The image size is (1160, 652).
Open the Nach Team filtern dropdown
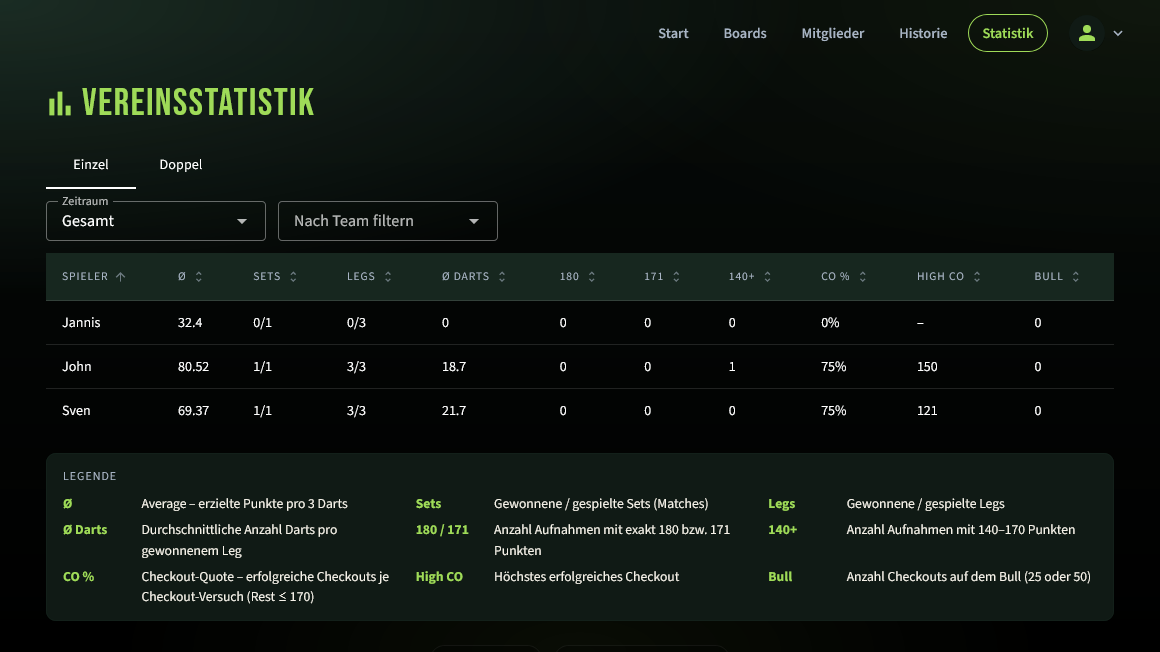[388, 221]
